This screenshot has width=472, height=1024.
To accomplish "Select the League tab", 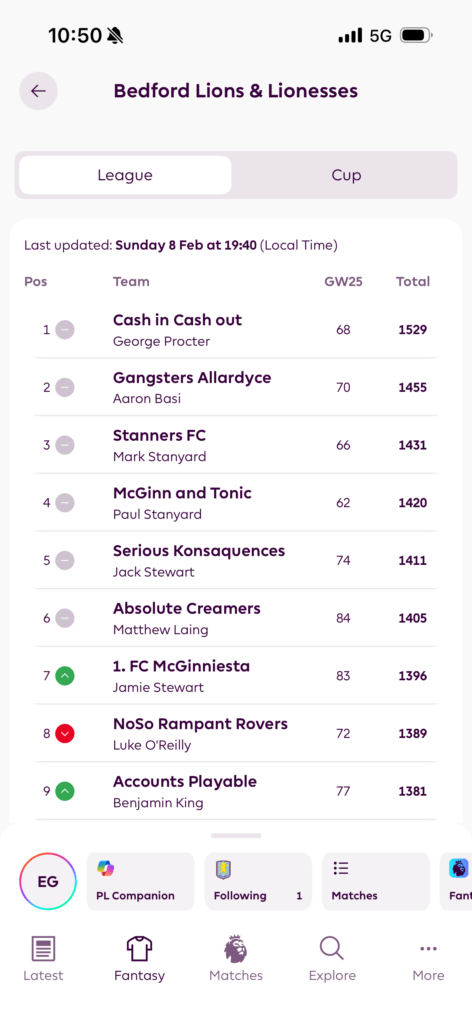I will (x=125, y=175).
